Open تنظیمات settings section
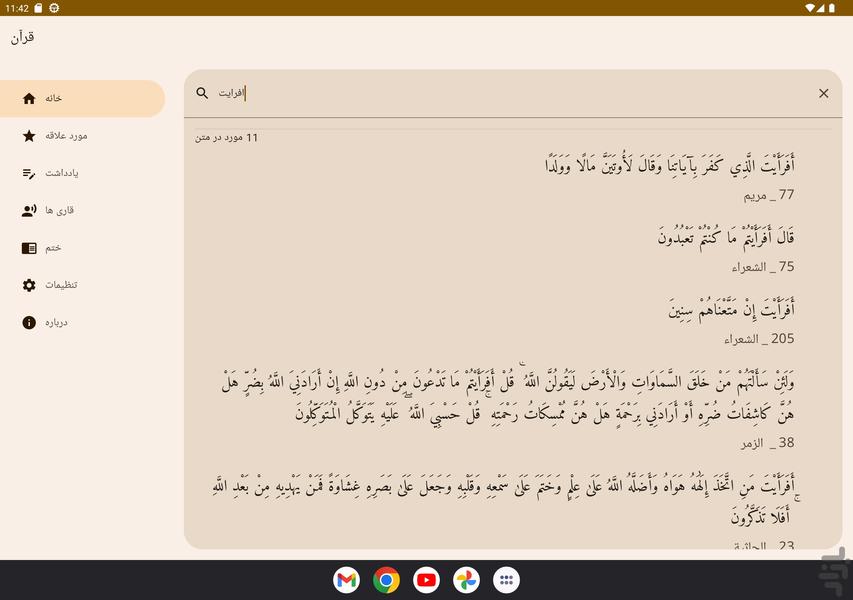This screenshot has height=600, width=853. click(82, 285)
